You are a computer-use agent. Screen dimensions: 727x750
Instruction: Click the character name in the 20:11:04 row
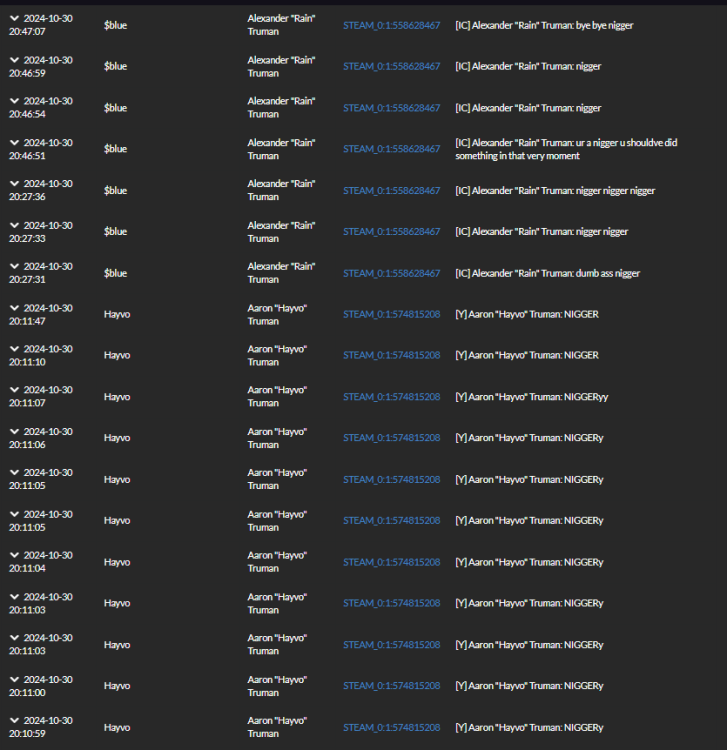point(277,562)
